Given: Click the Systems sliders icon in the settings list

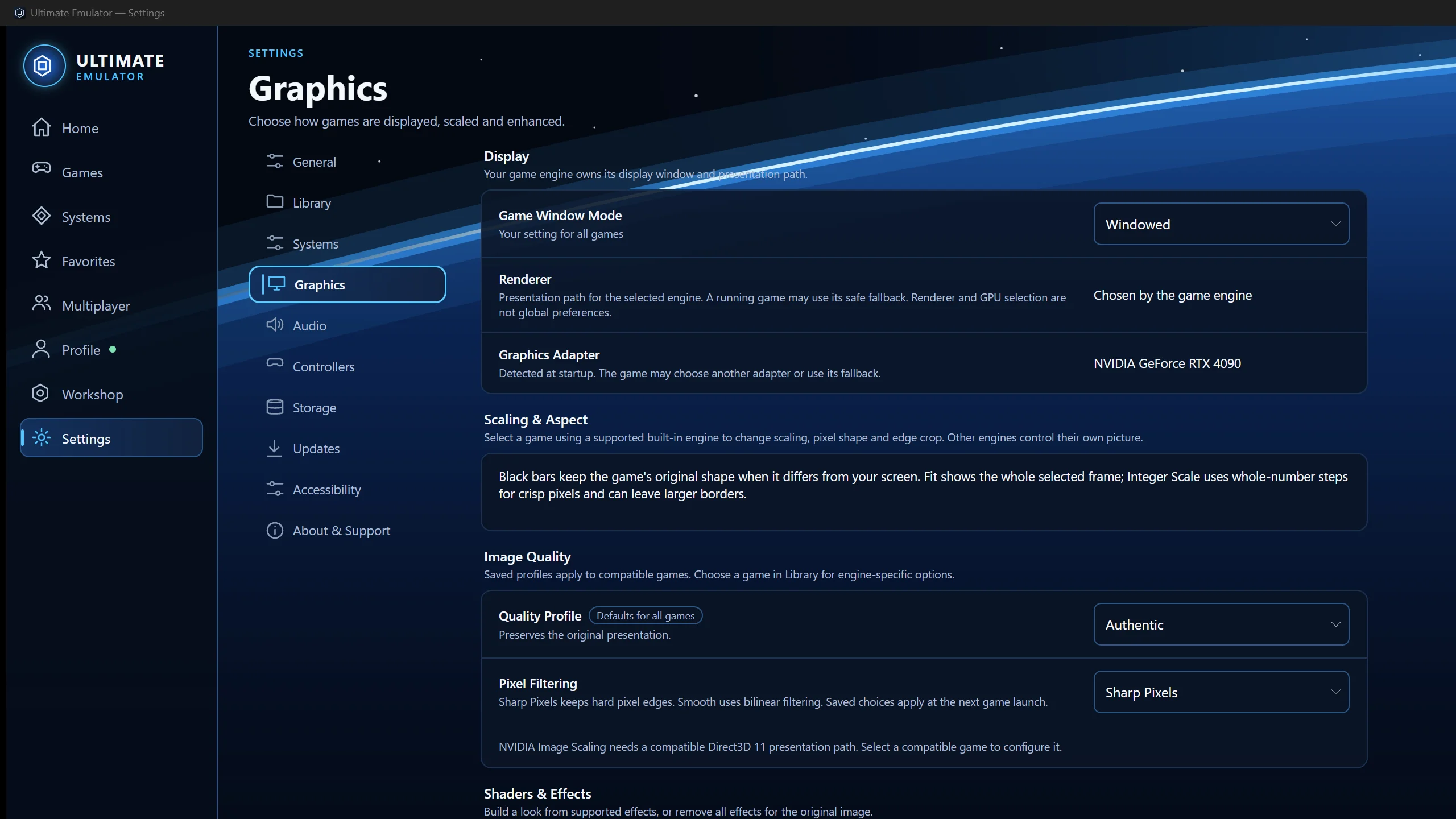Looking at the screenshot, I should [275, 243].
